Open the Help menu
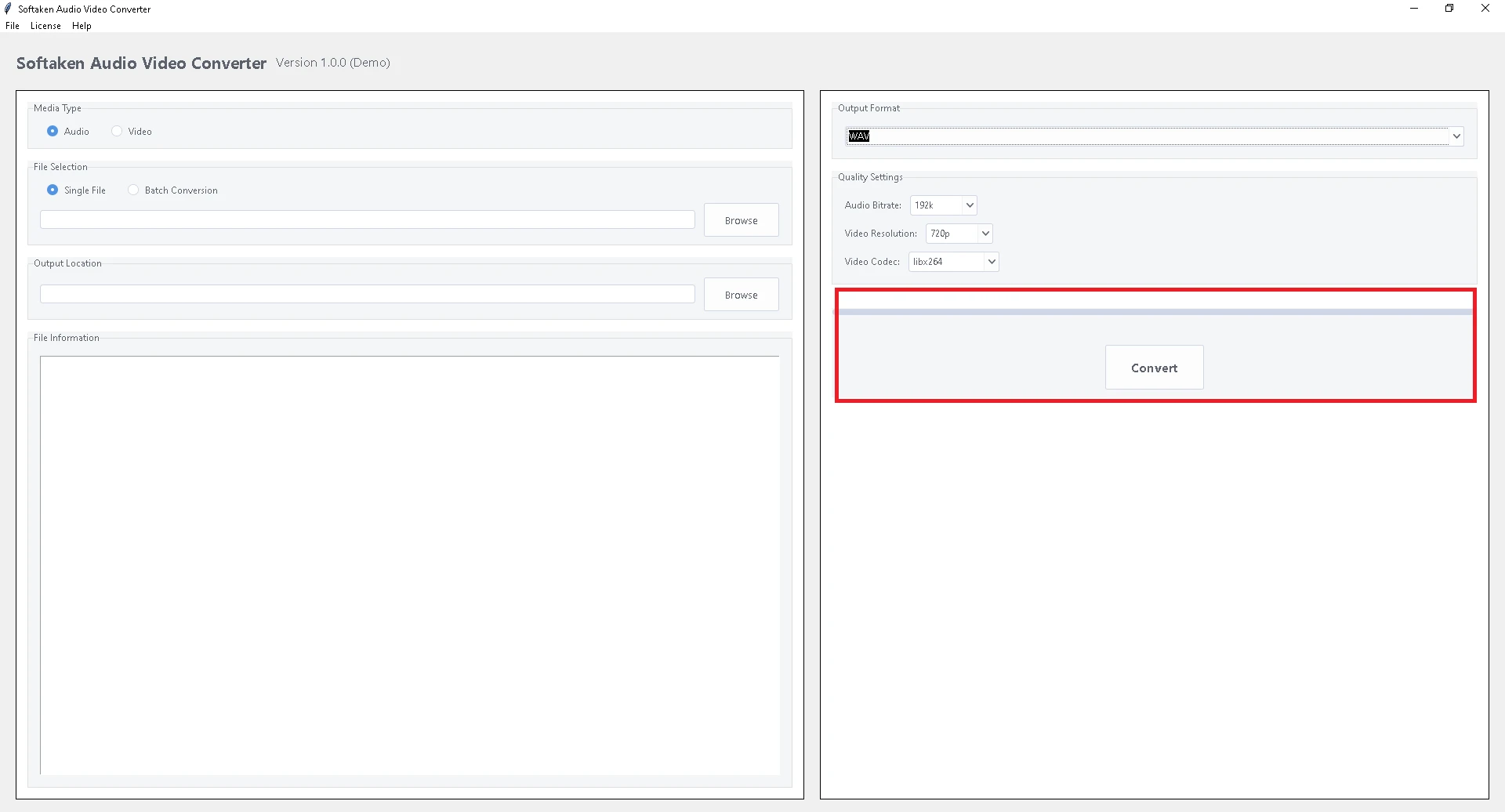This screenshot has width=1505, height=812. pos(81,25)
